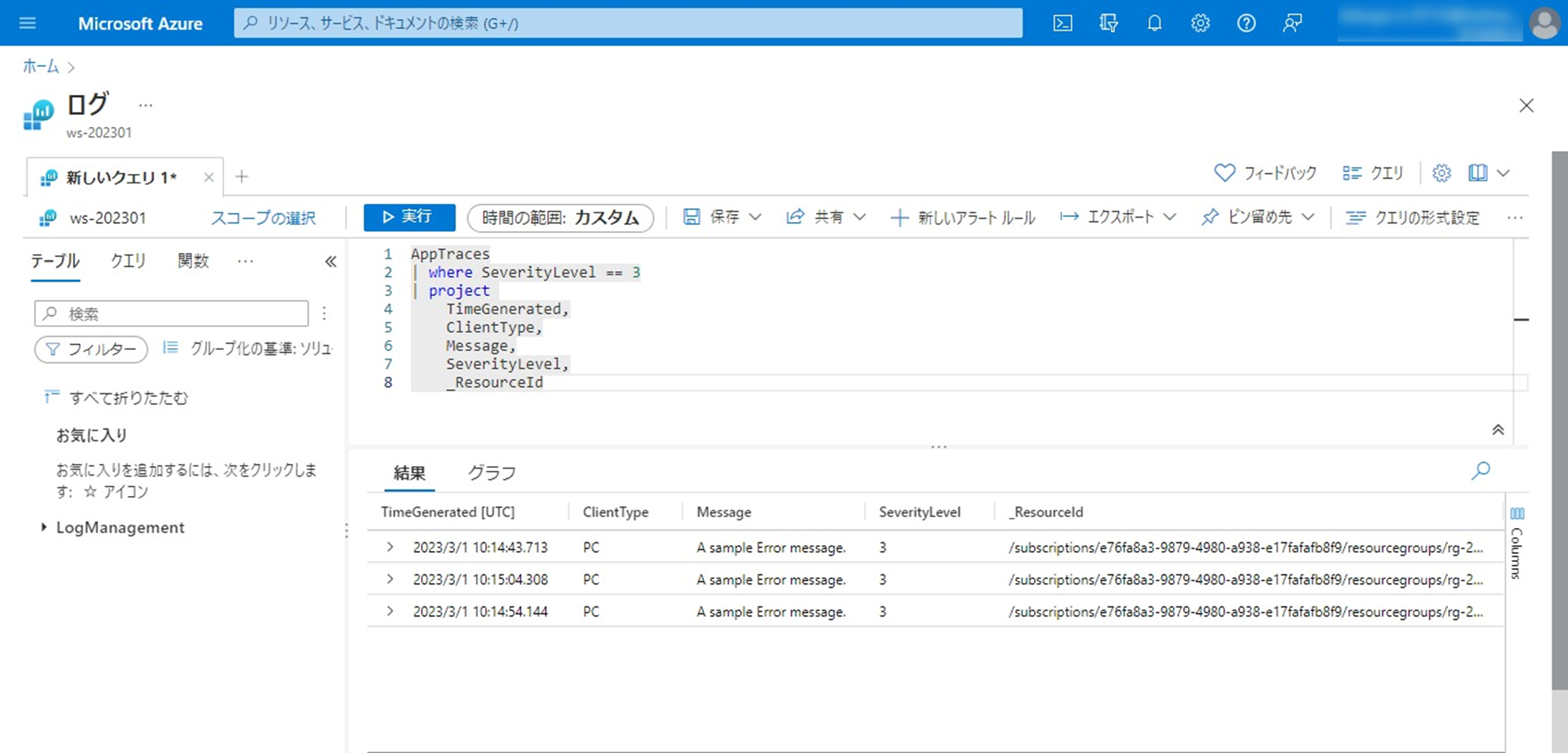Click すべて折りたたむ collapse all

[x=116, y=397]
